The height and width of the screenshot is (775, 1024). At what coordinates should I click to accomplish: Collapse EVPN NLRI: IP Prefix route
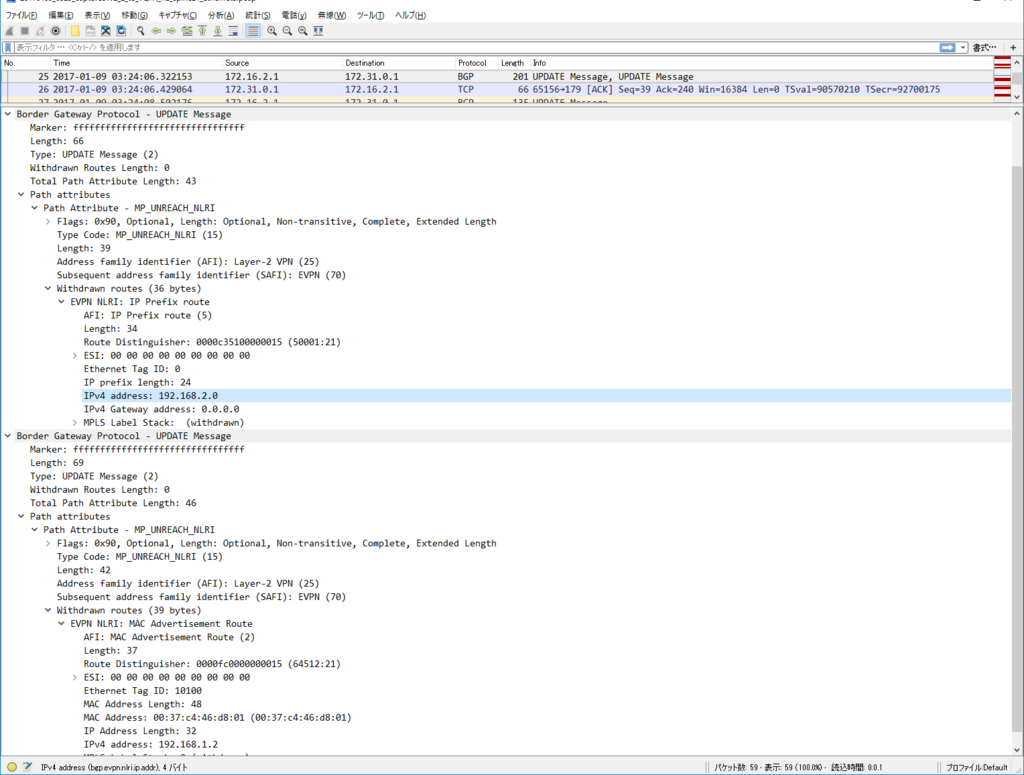61,302
